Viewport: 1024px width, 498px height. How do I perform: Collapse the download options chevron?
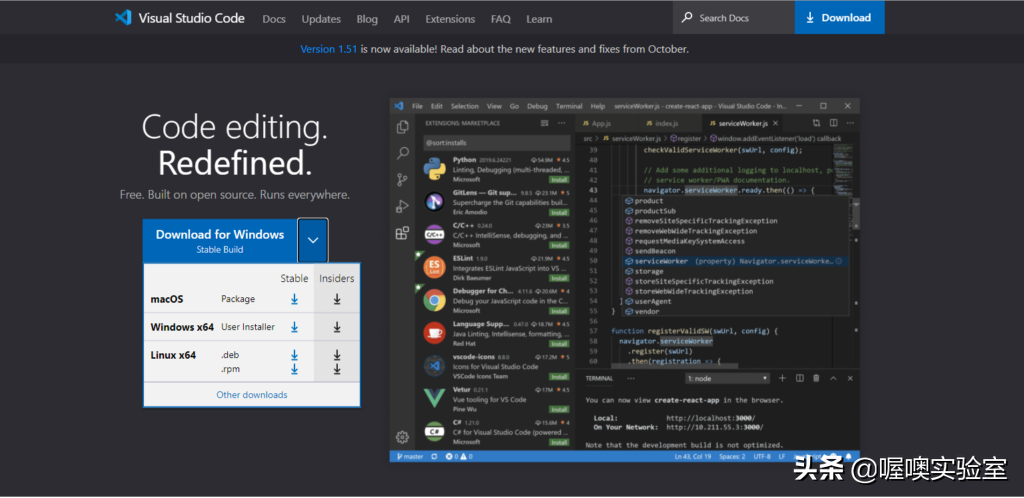point(313,240)
